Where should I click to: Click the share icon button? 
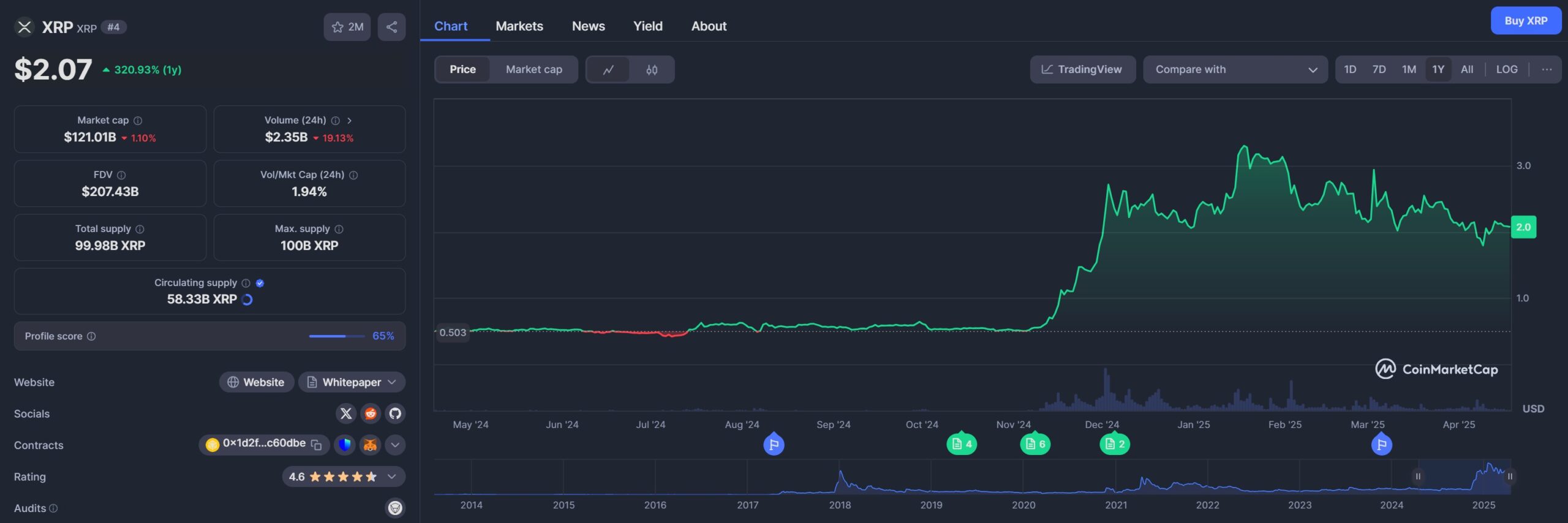(391, 27)
